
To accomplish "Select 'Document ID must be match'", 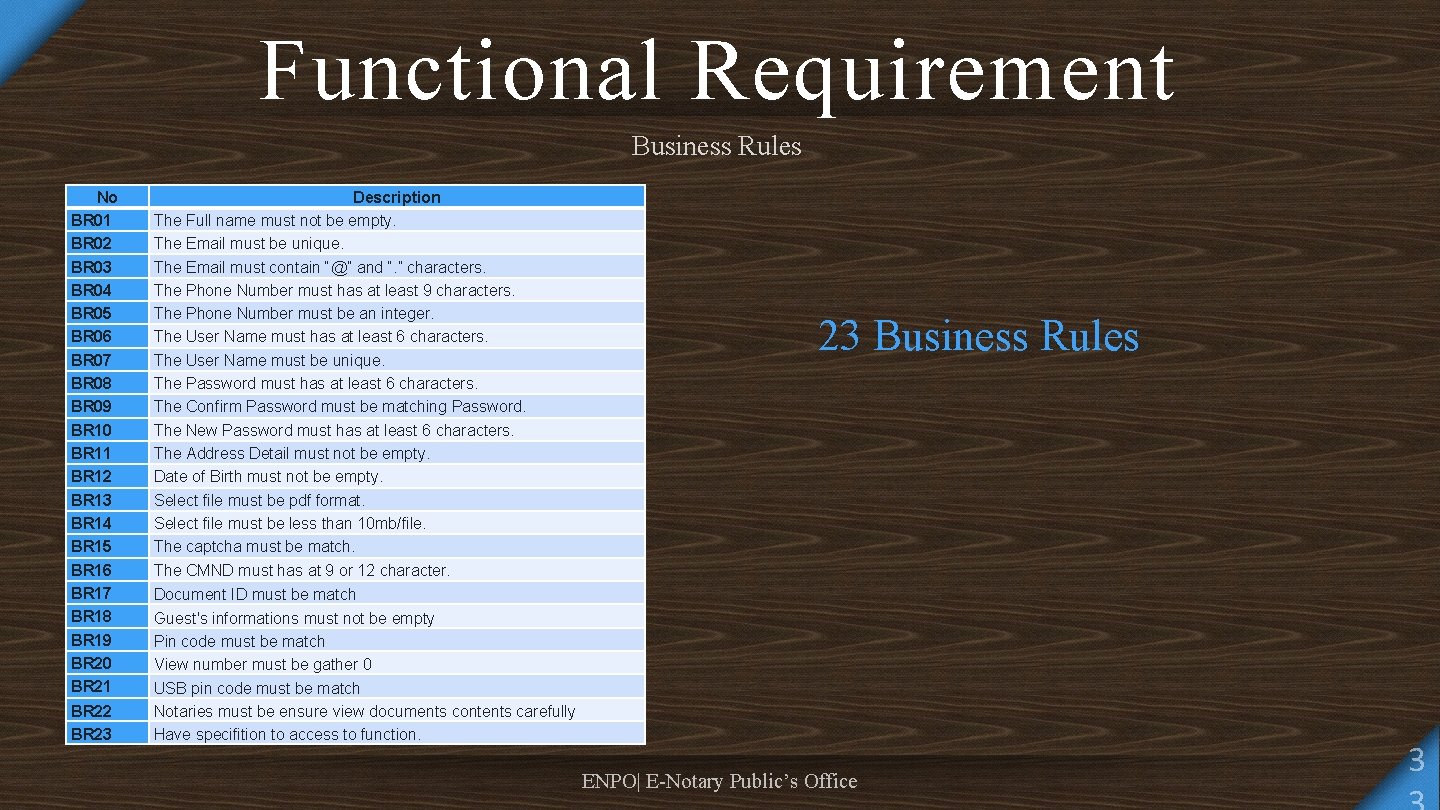I will coord(397,593).
